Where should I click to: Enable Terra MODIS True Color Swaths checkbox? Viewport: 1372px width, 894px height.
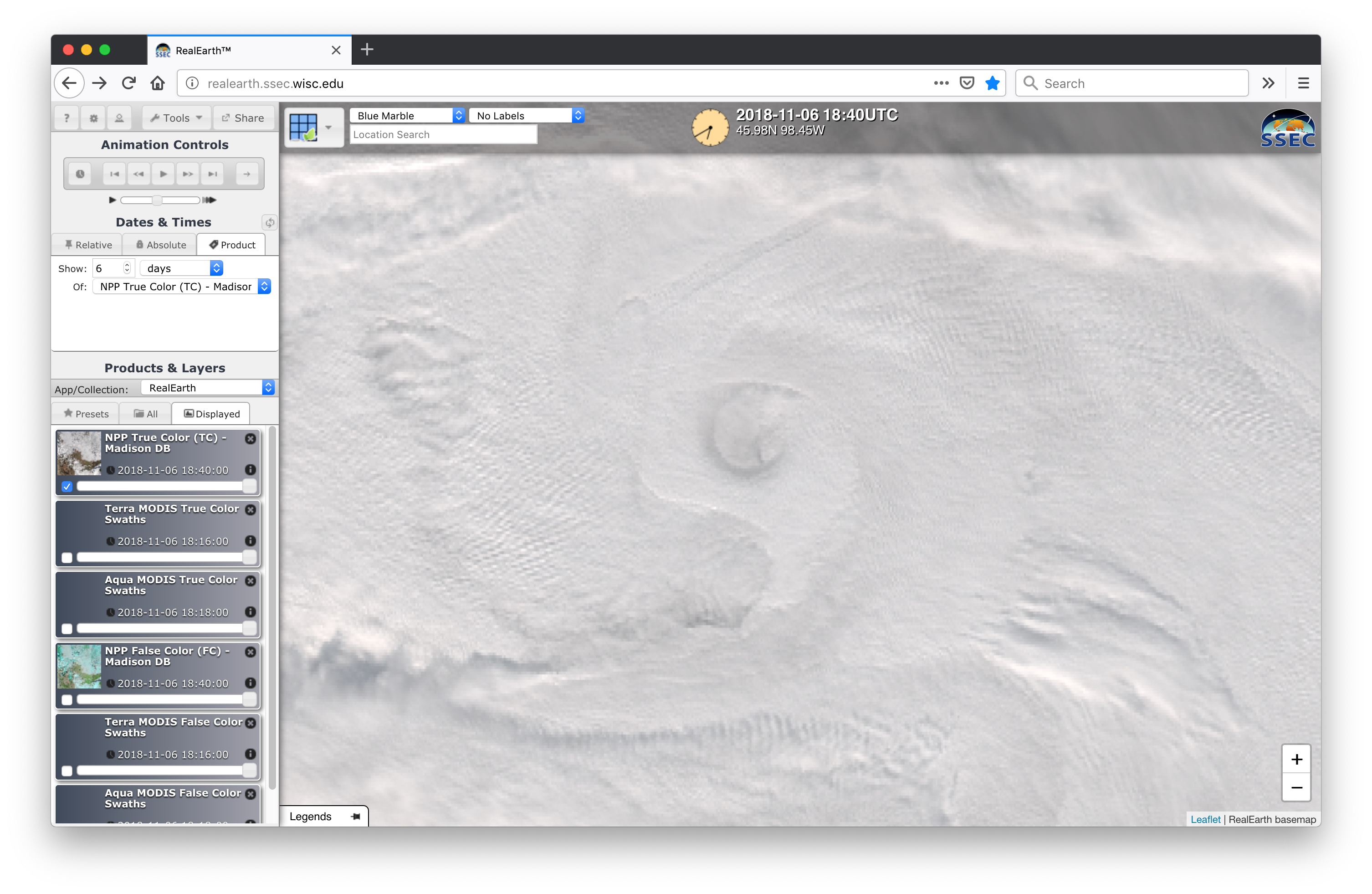pyautogui.click(x=67, y=557)
